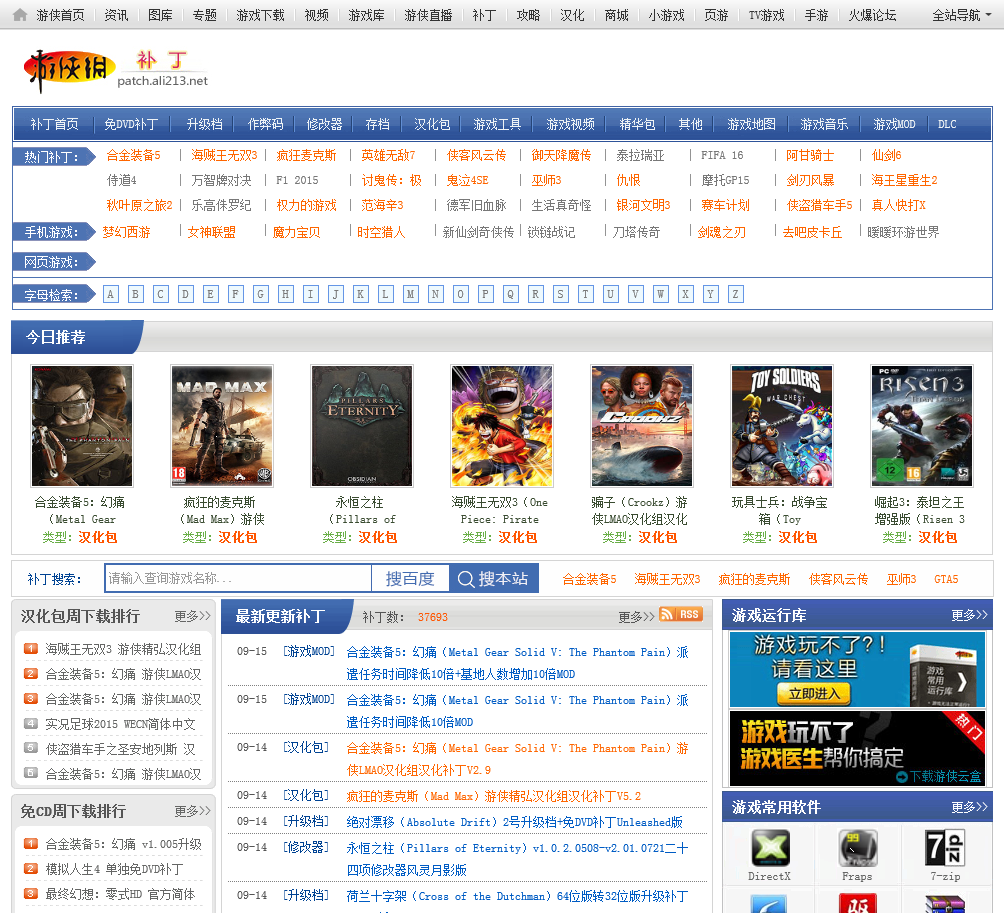The image size is (1004, 913).
Task: Expand 更多 in 游戏运行库 panel
Action: pos(969,615)
